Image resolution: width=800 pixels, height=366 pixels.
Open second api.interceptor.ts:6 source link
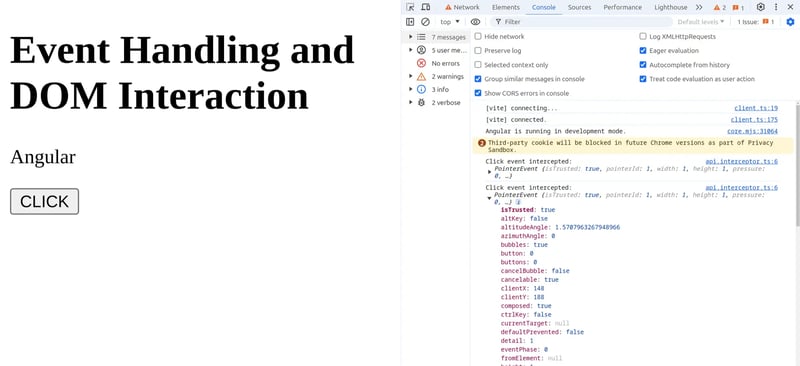[741, 187]
